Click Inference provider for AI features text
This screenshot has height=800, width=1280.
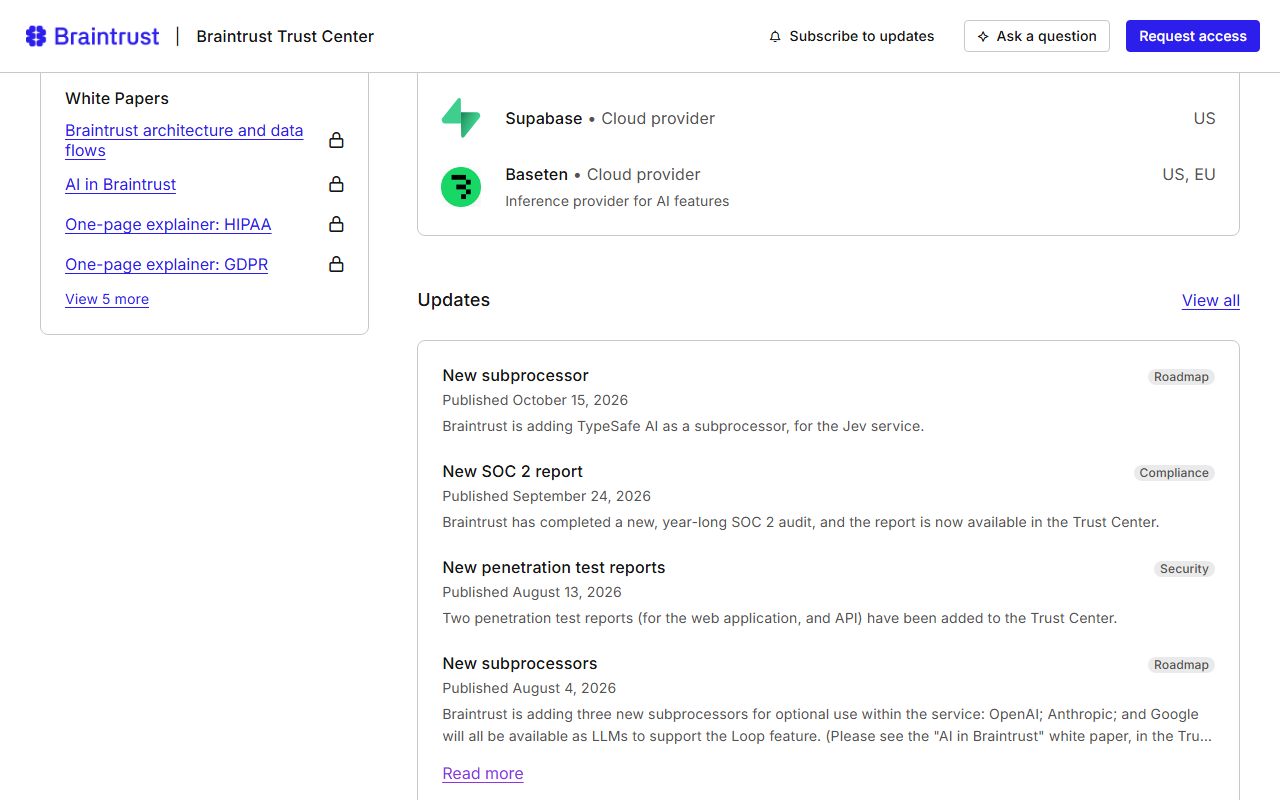[x=617, y=201]
